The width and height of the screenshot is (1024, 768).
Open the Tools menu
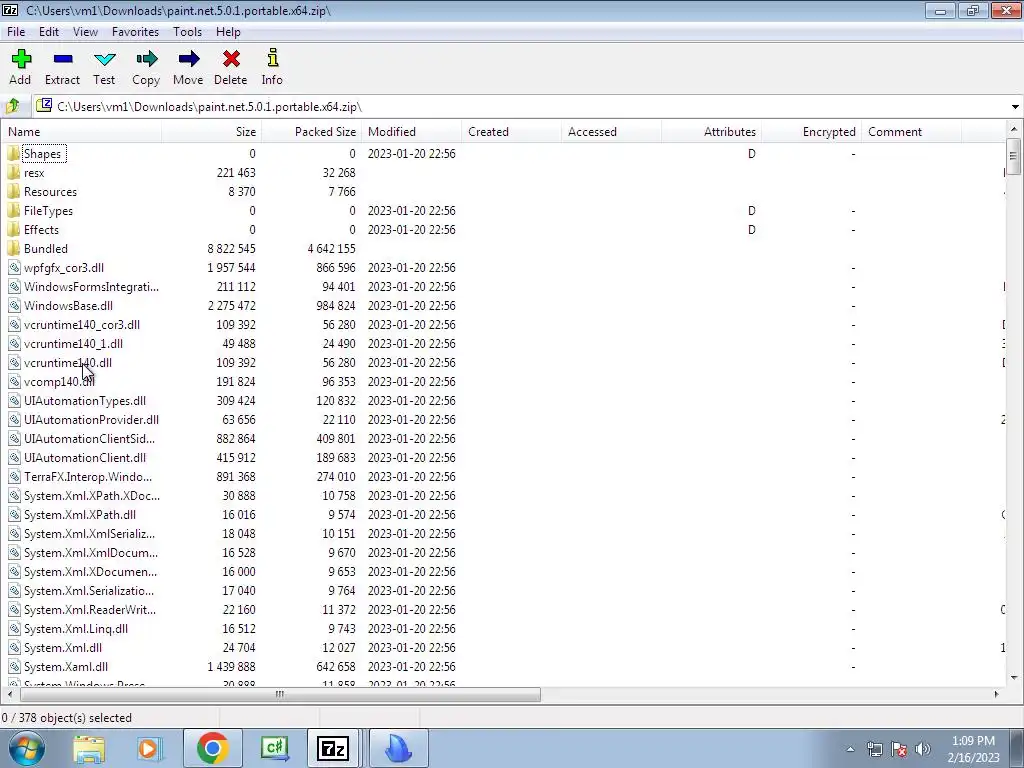(187, 31)
